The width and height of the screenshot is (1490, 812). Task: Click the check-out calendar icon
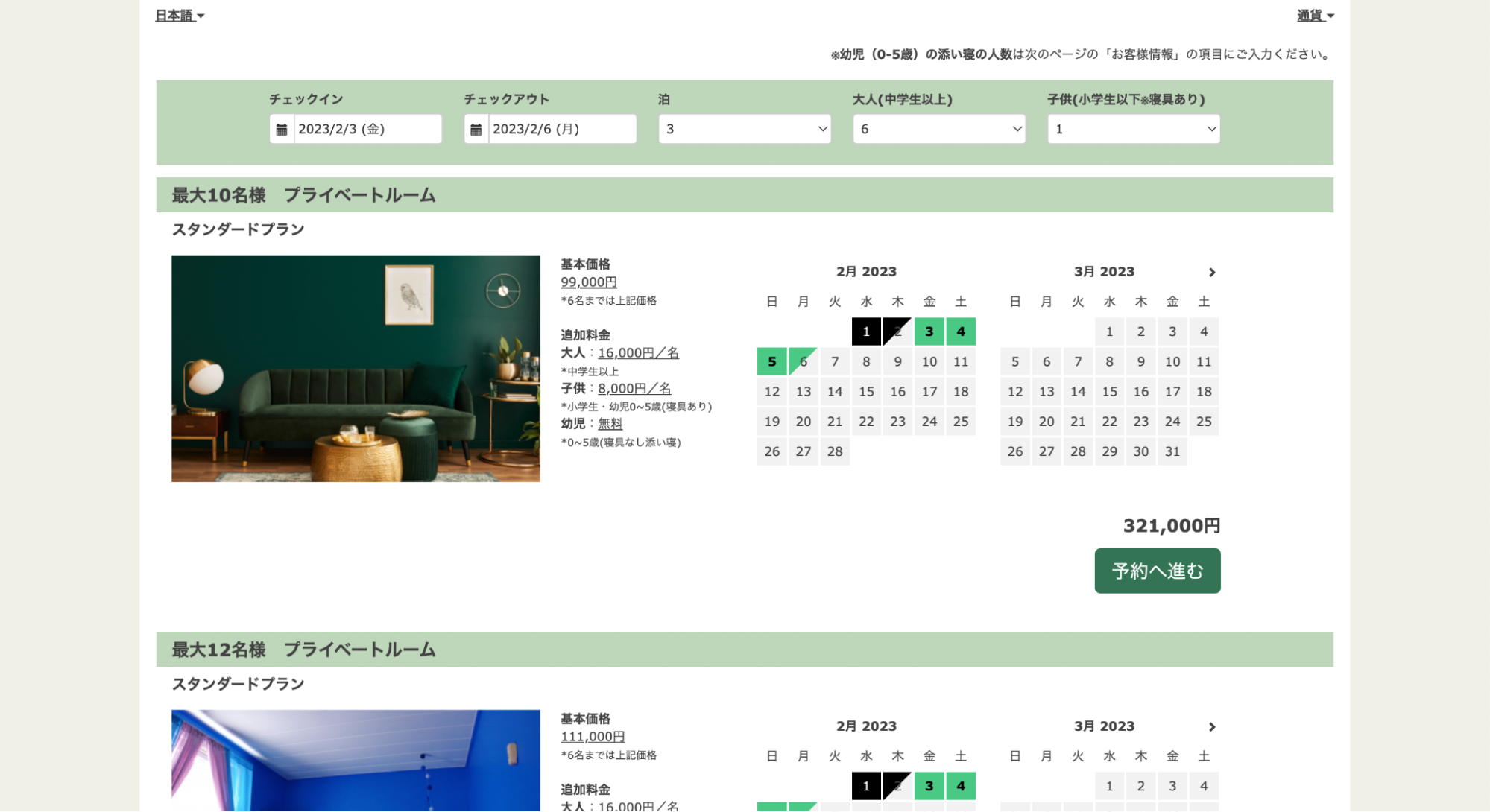(x=476, y=130)
